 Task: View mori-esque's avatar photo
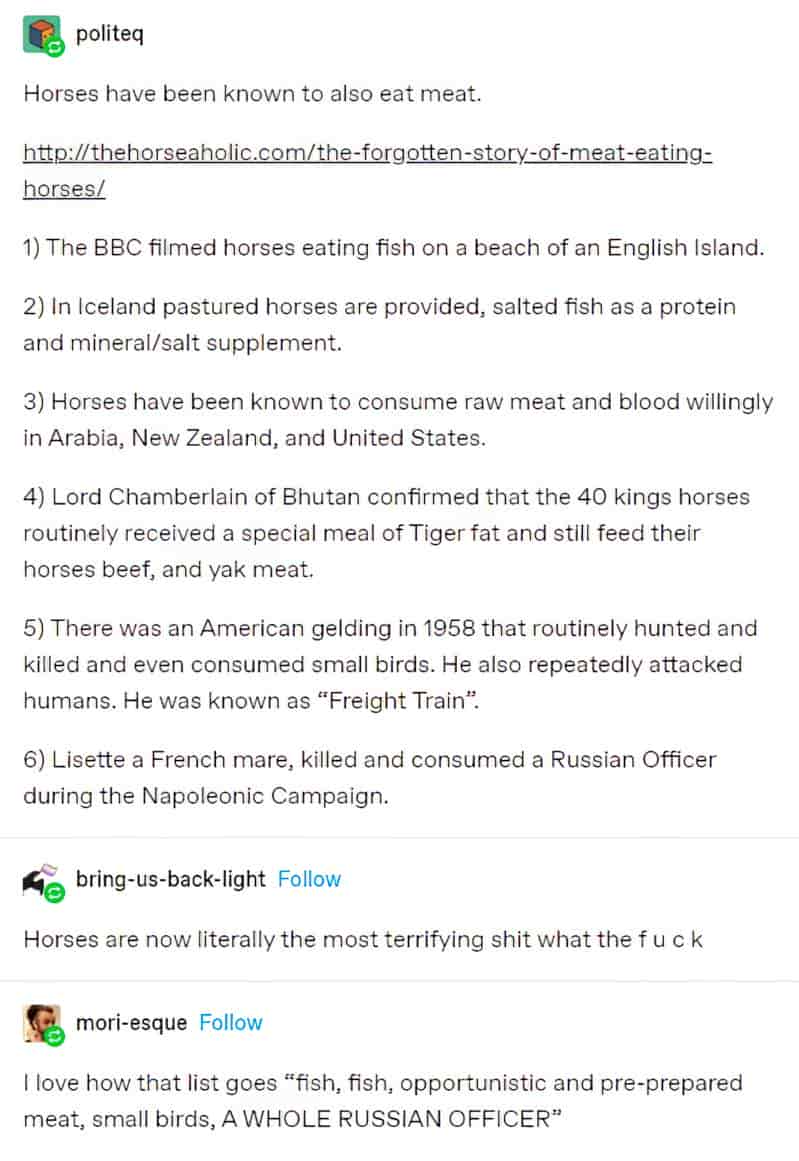[x=41, y=1023]
